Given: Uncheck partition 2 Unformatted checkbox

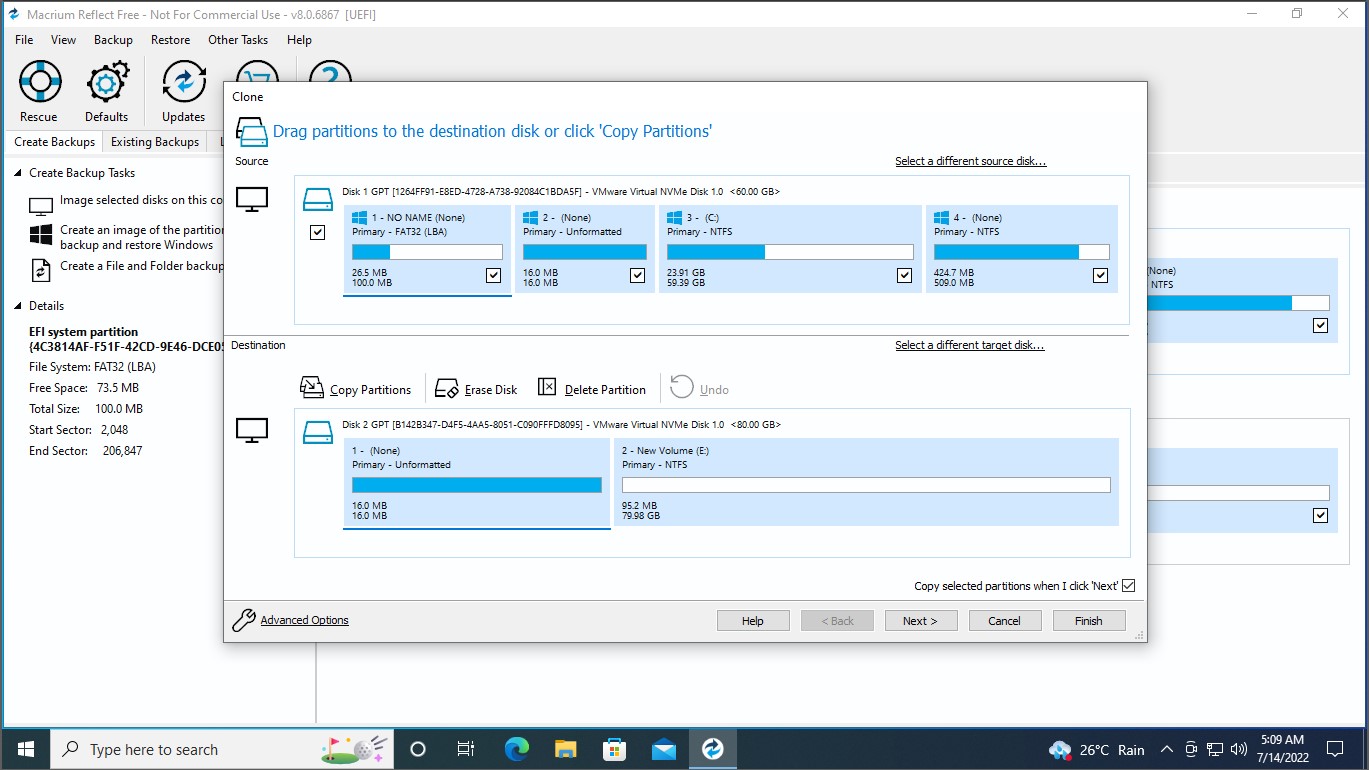Looking at the screenshot, I should click(637, 275).
